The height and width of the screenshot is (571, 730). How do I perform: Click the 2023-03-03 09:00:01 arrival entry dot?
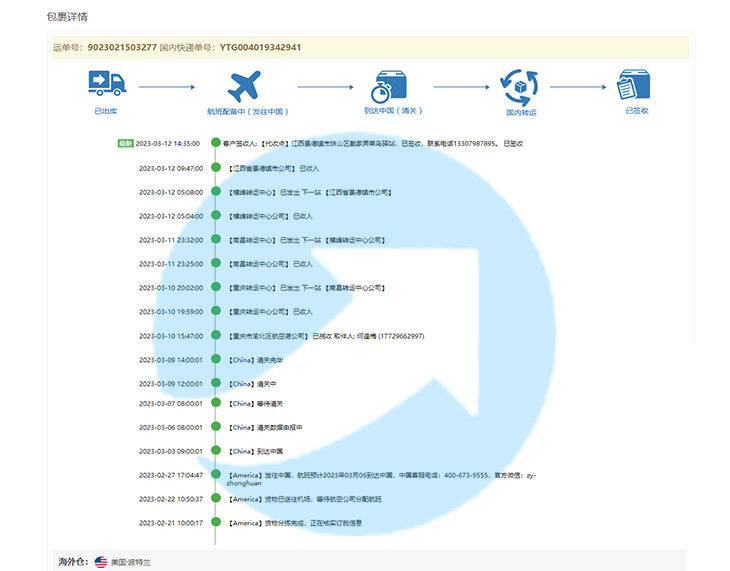[216, 450]
